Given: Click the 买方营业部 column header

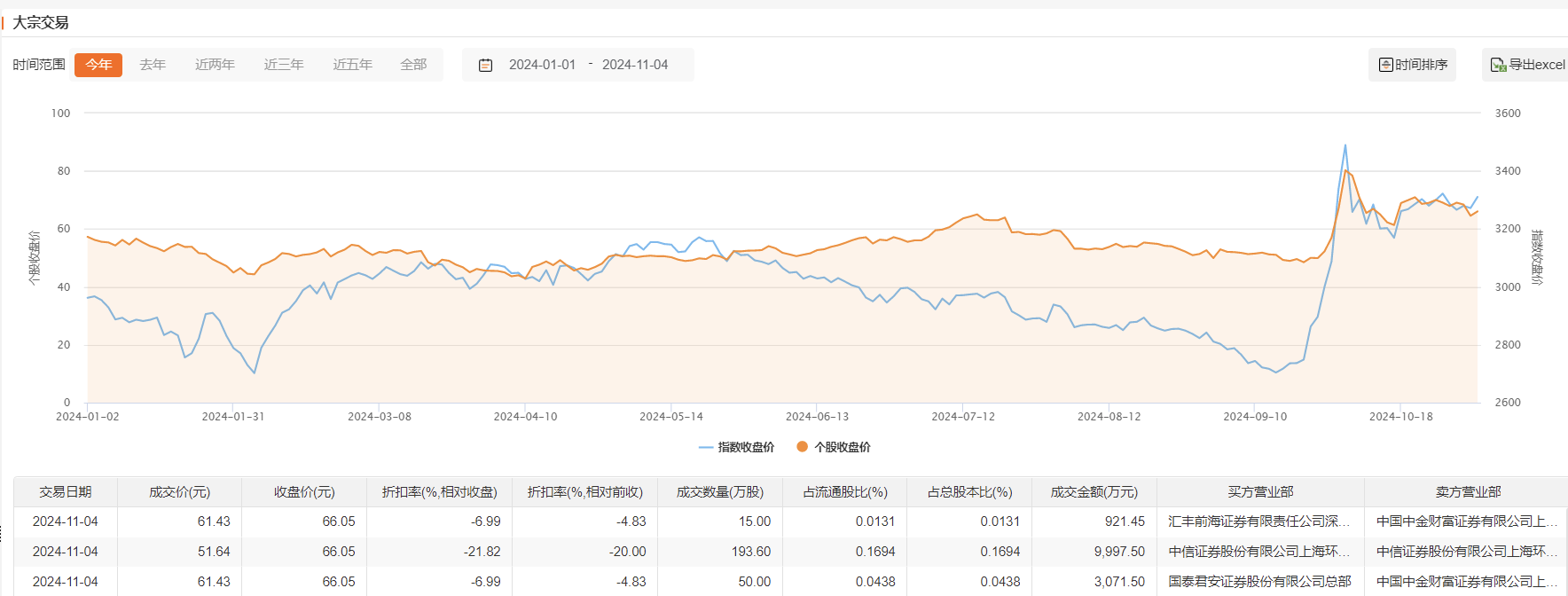Looking at the screenshot, I should pyautogui.click(x=1260, y=492).
